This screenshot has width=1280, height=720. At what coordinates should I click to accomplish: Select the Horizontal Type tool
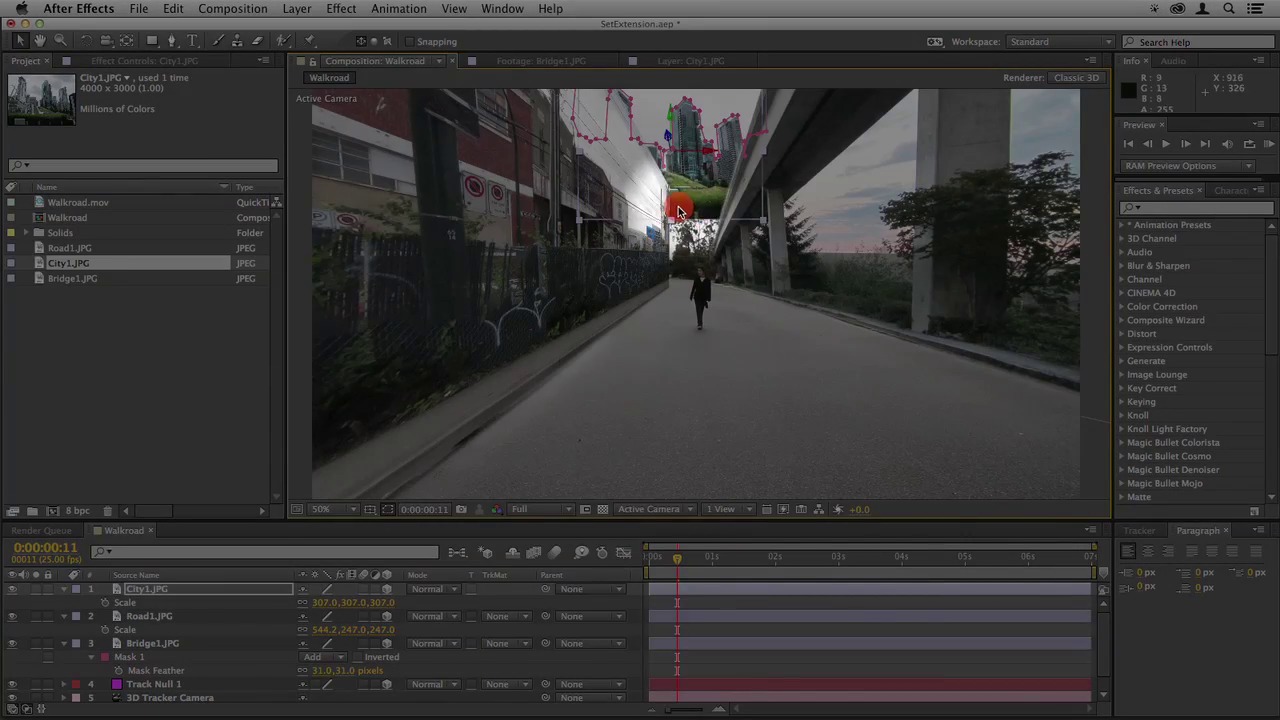[192, 41]
